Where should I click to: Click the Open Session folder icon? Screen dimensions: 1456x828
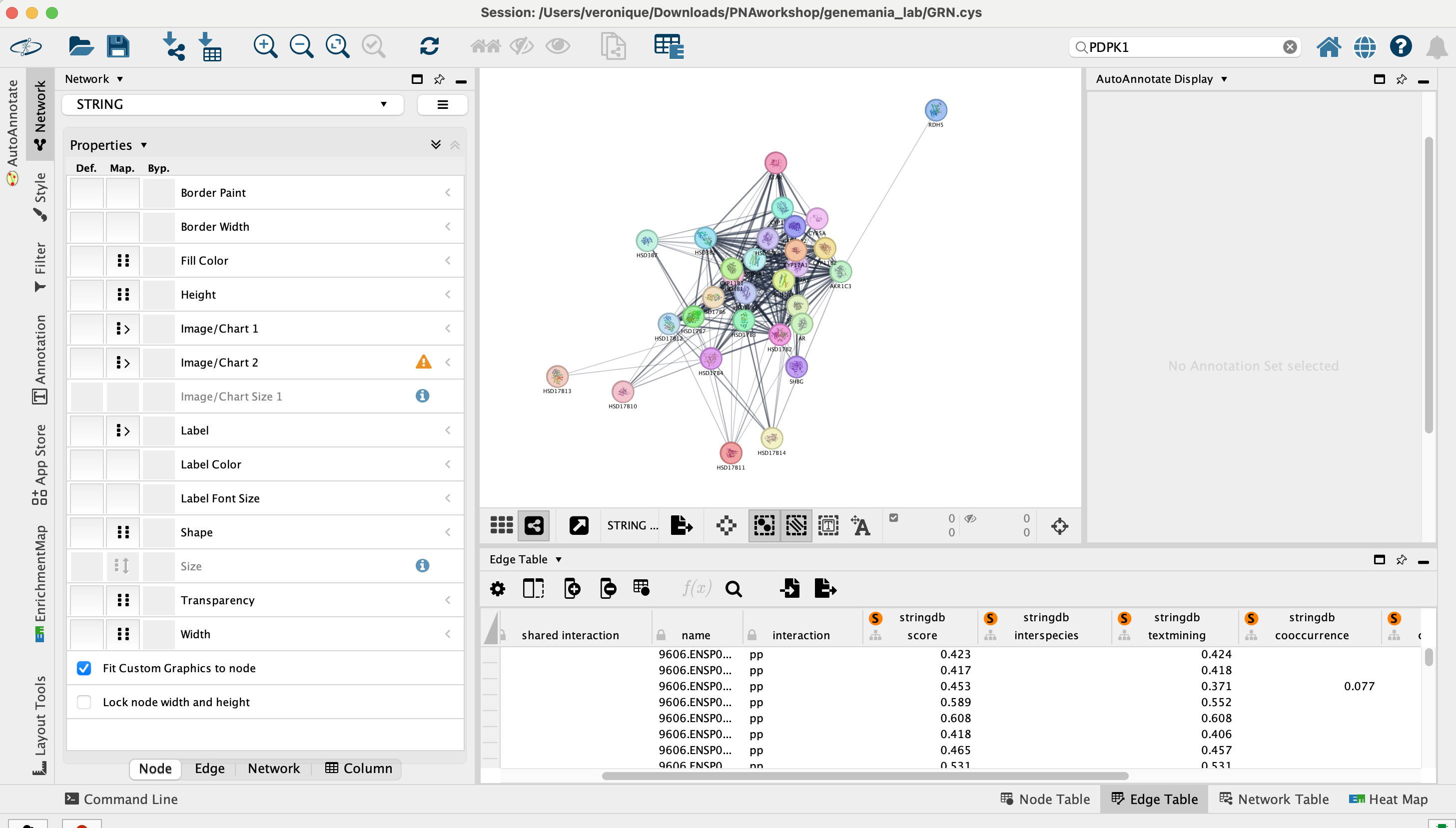click(80, 46)
